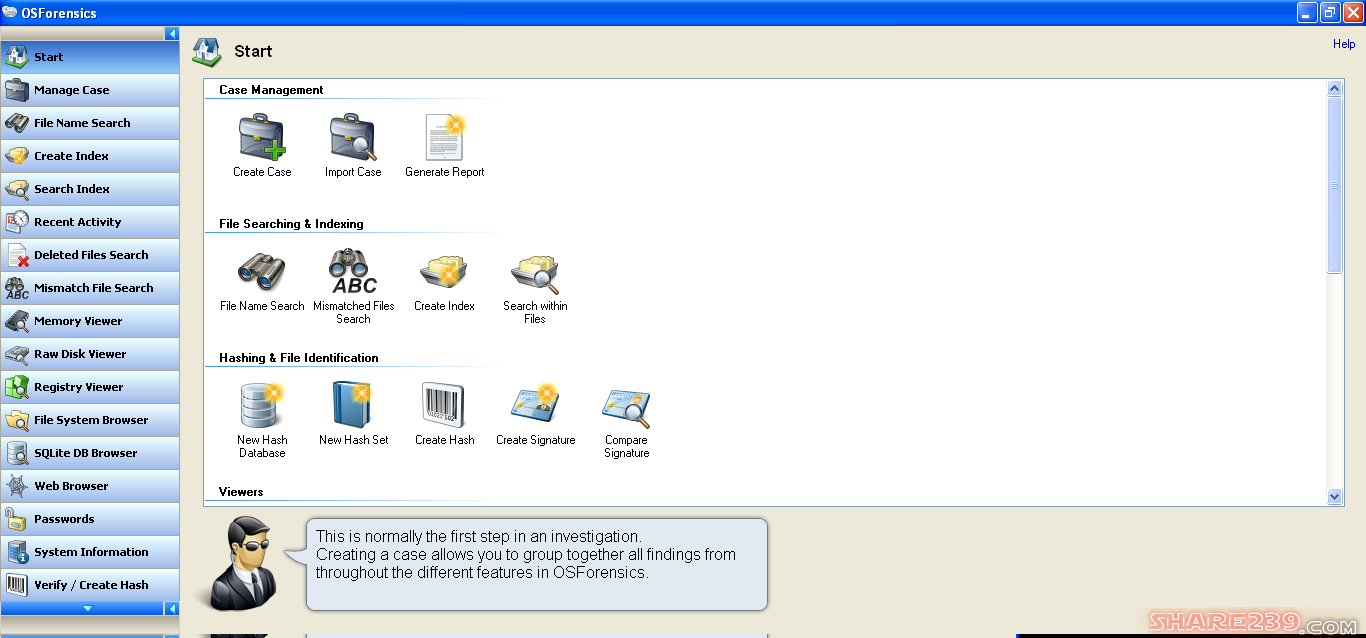Click the main panel scrollbar down arrow
1366x638 pixels.
[1335, 496]
